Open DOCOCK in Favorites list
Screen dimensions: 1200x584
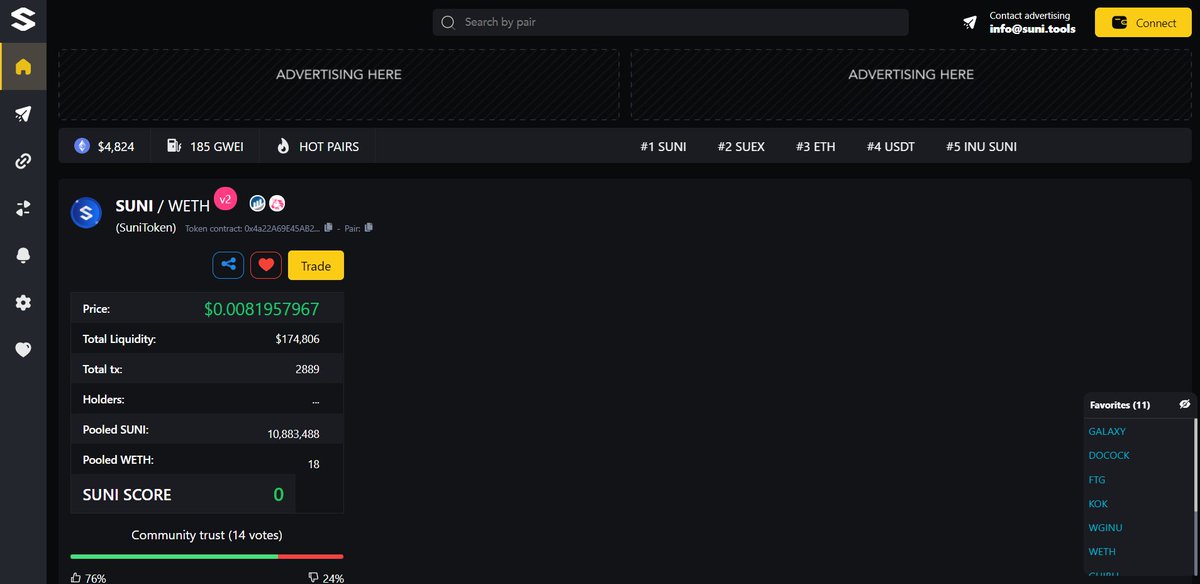coord(1109,456)
